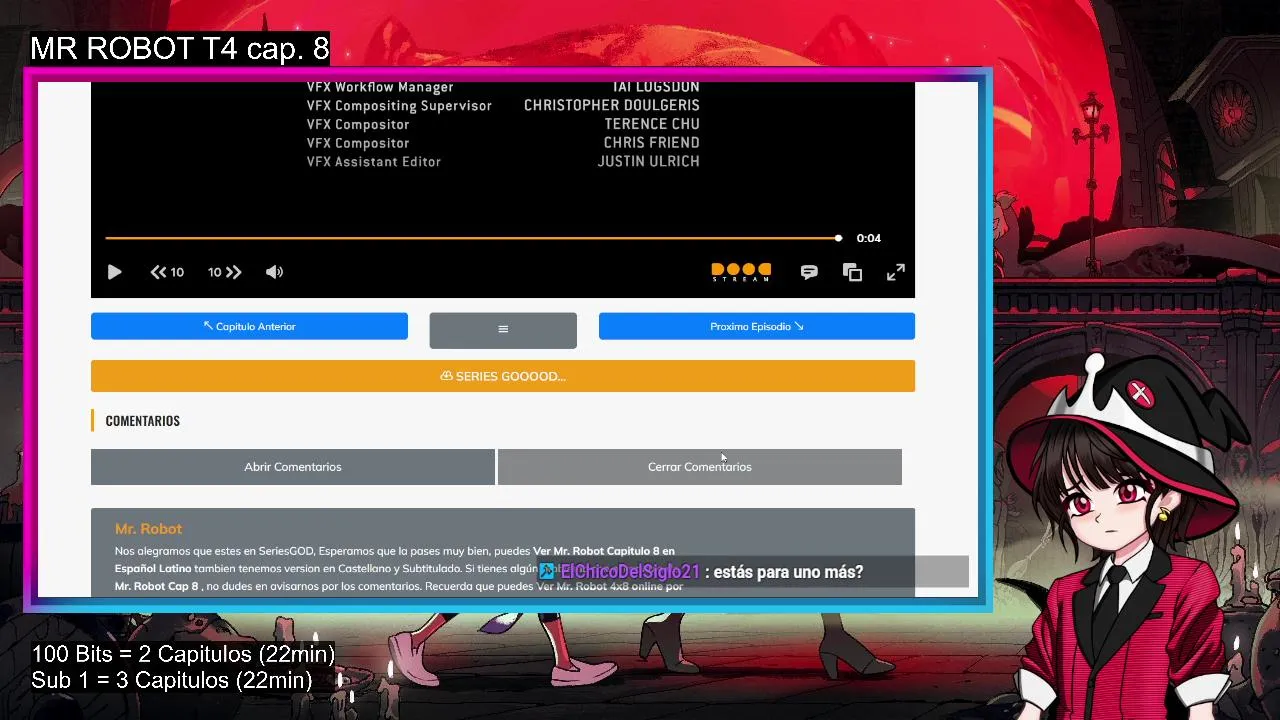Click Cerrar Comentarios

tap(700, 467)
